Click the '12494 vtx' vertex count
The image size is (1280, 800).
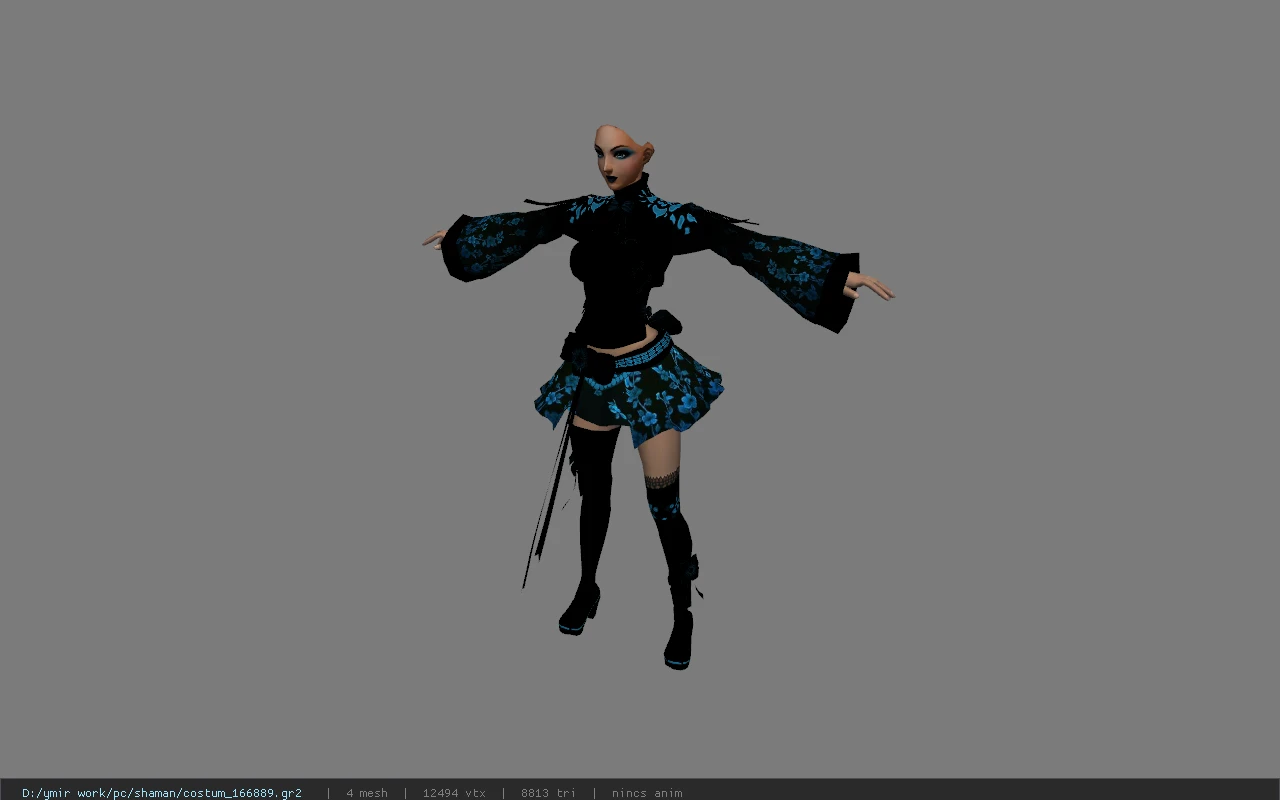click(x=454, y=793)
